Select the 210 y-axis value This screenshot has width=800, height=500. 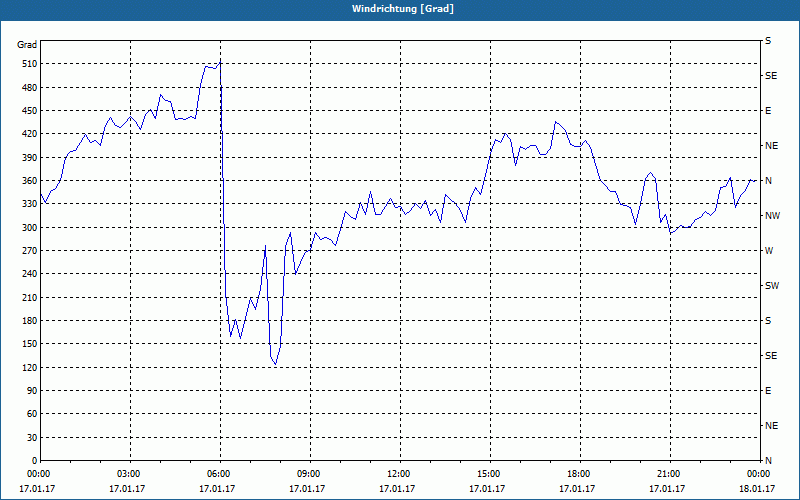pos(29,297)
